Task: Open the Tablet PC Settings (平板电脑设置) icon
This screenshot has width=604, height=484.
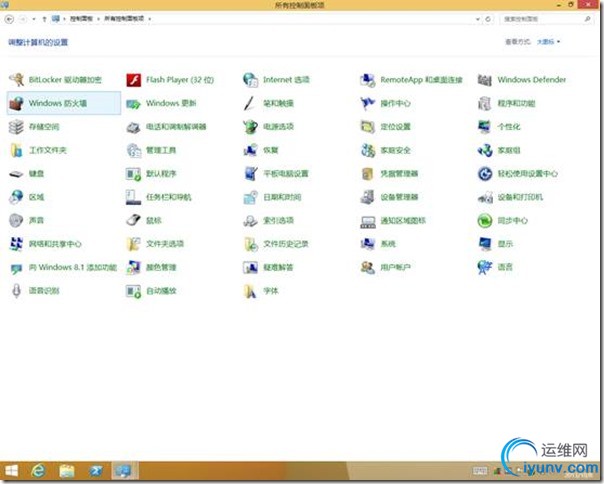Action: click(x=250, y=174)
